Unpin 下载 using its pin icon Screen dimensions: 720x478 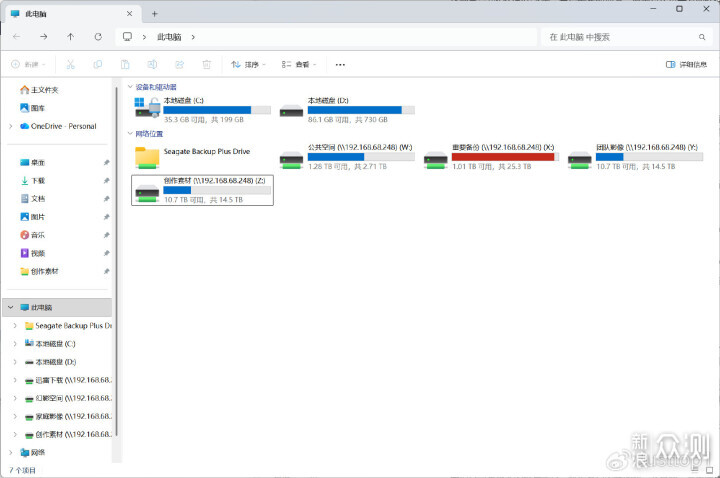(106, 180)
